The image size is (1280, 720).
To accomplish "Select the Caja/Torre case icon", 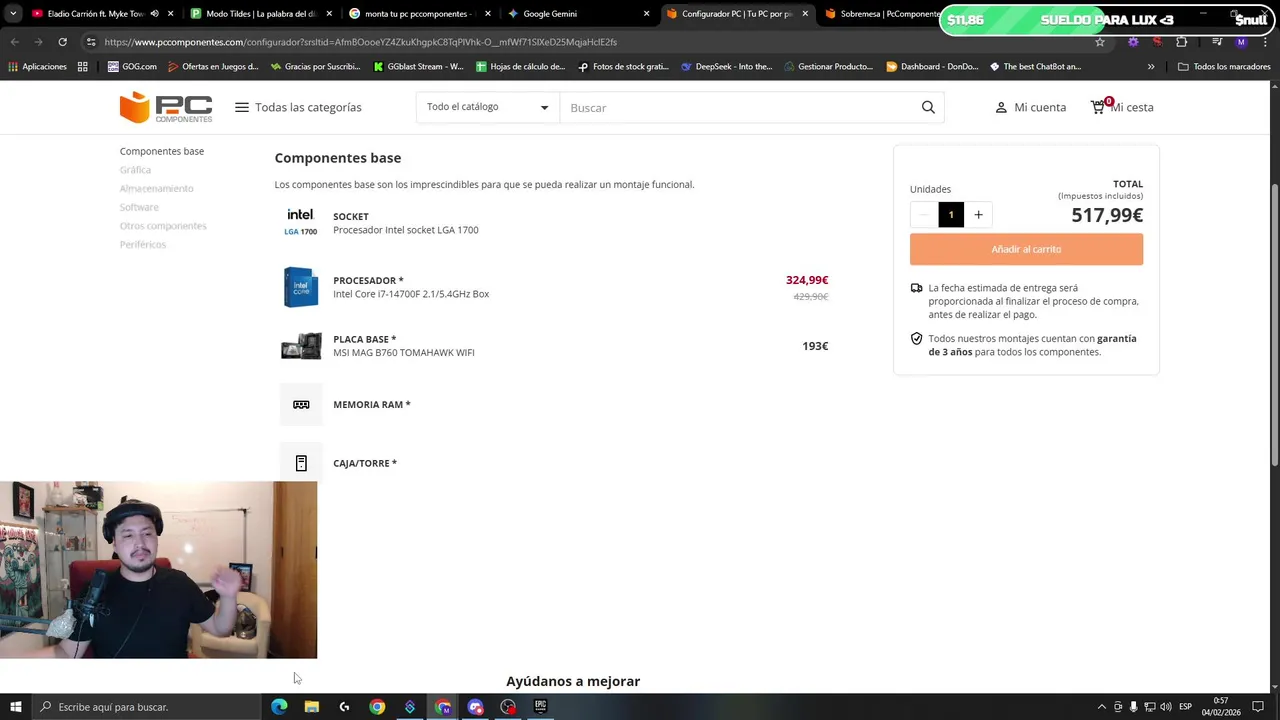I will pos(301,463).
